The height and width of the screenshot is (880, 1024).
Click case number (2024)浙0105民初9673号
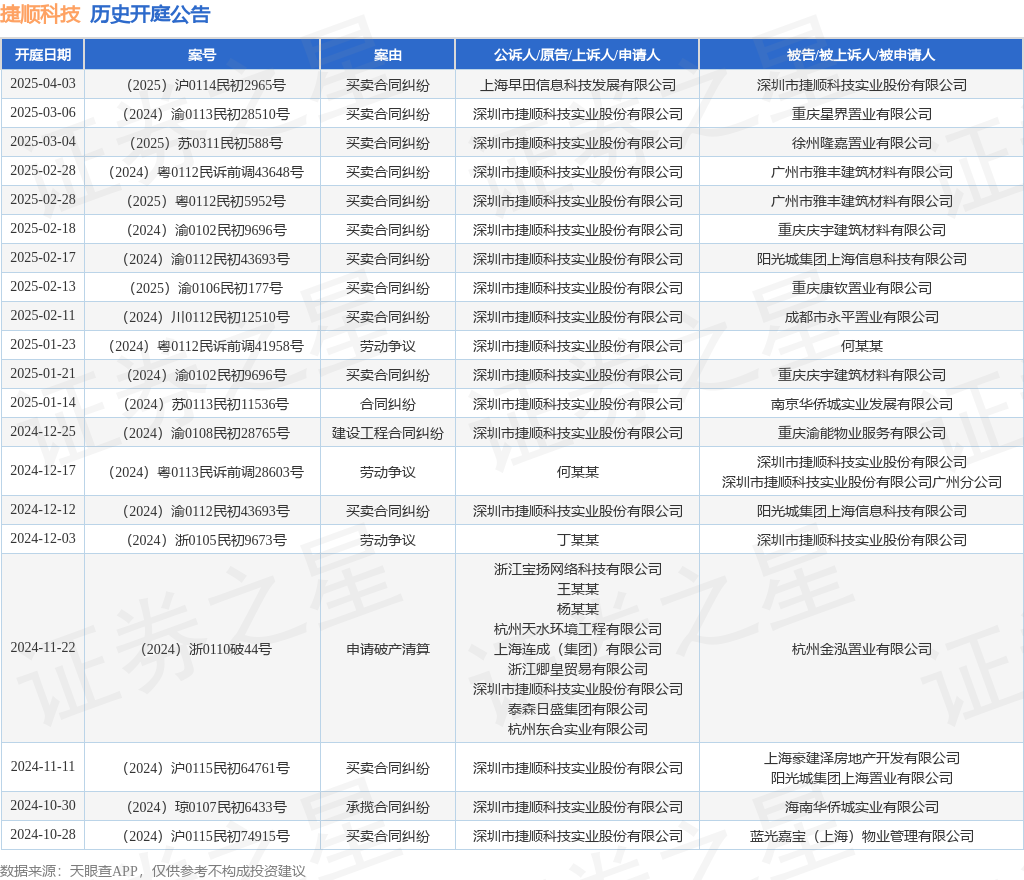click(206, 540)
